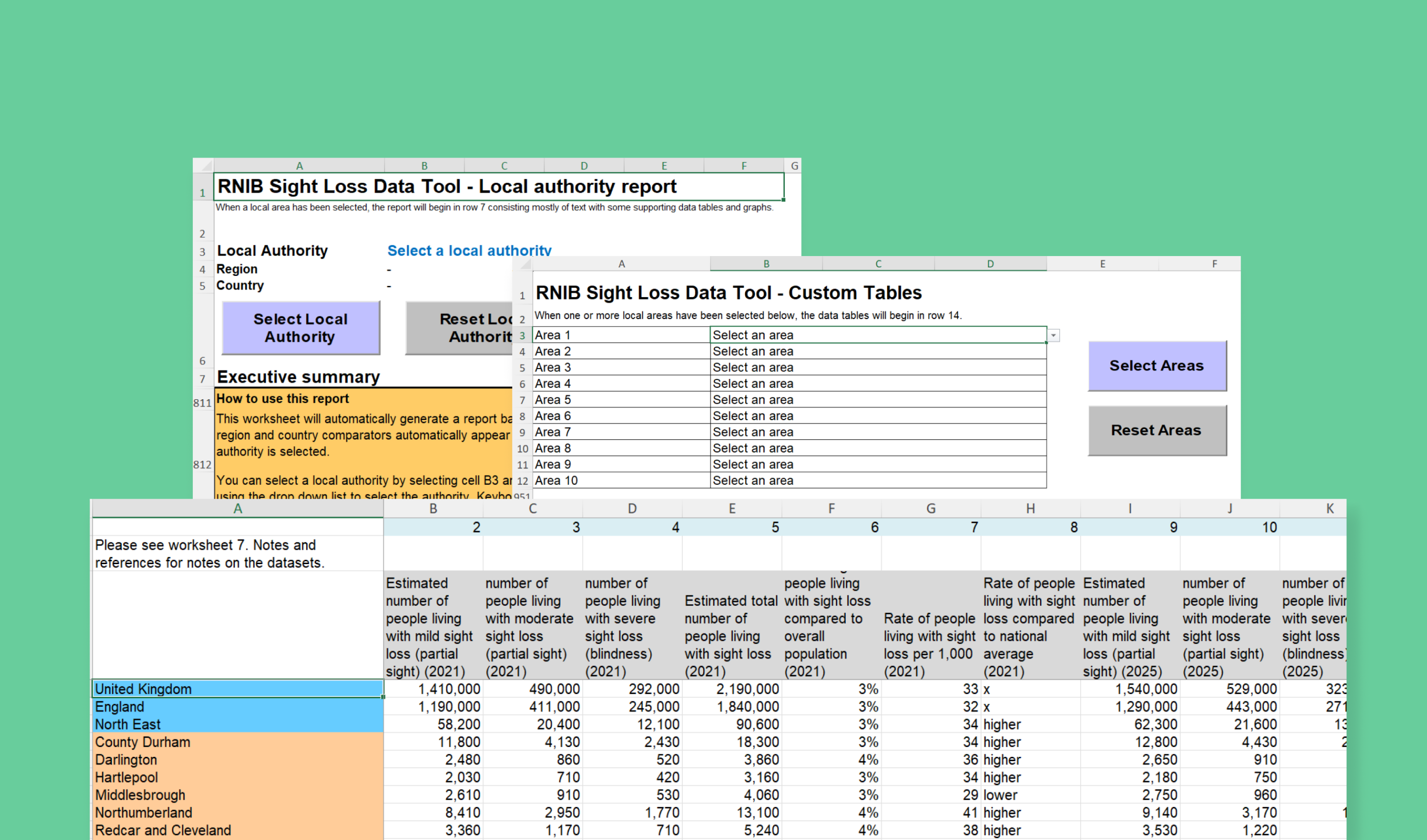The width and height of the screenshot is (1427, 840).
Task: Select the 'Middlesbrough' cell
Action: click(238, 795)
